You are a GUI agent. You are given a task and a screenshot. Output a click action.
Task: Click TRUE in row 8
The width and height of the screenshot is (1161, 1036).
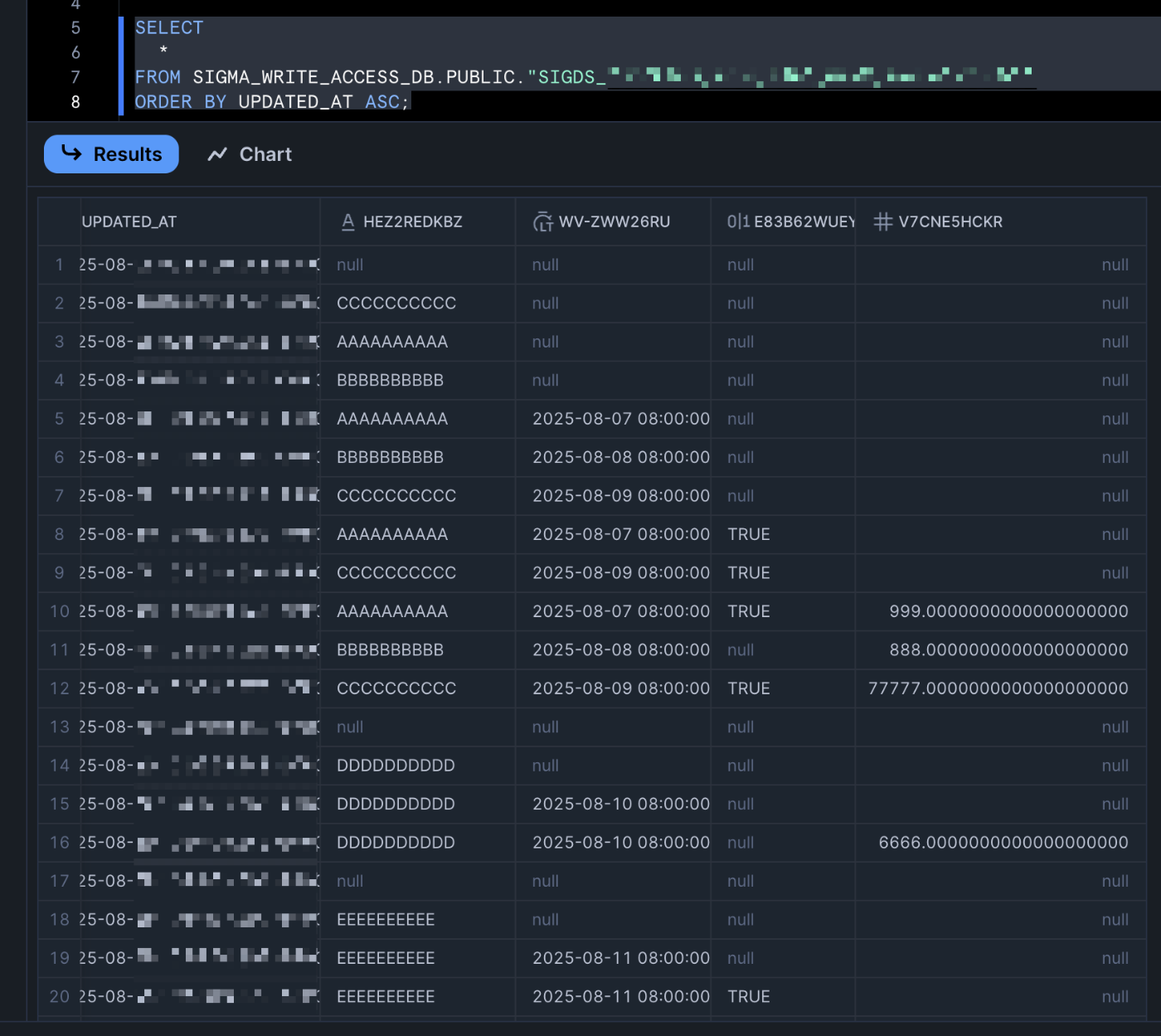(x=749, y=534)
